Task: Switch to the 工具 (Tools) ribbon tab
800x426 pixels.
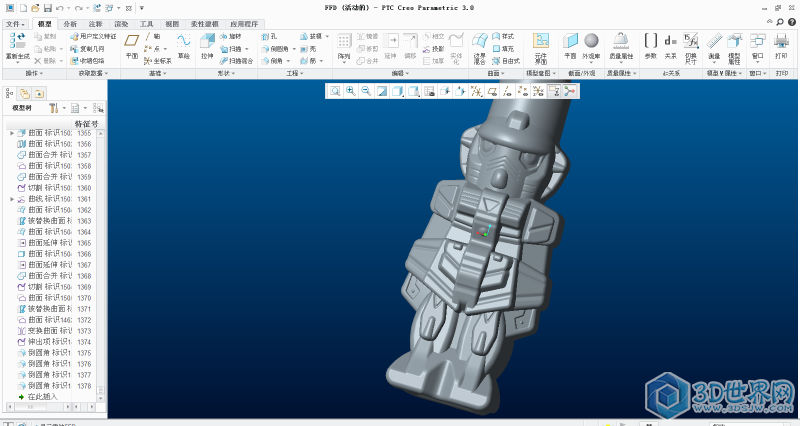Action: pos(147,24)
